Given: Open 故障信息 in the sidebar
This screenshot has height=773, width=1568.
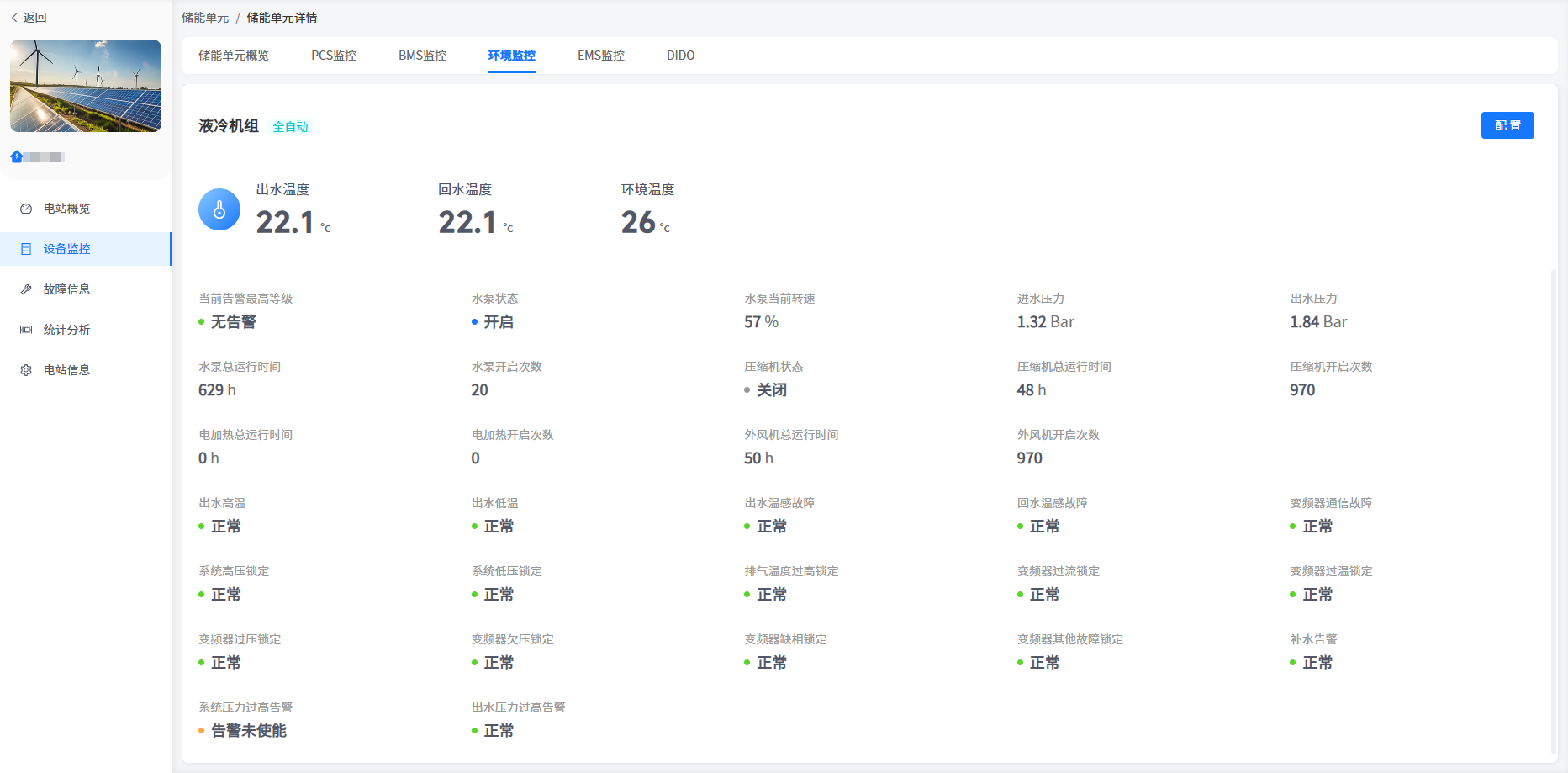Looking at the screenshot, I should pos(66,289).
